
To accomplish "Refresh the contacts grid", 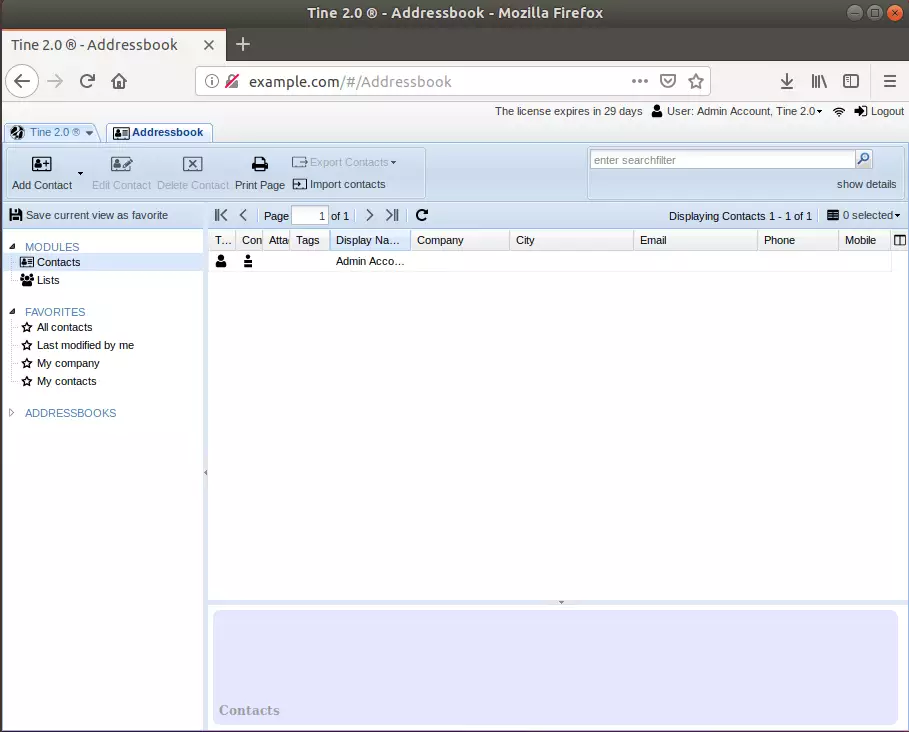I will (x=422, y=215).
